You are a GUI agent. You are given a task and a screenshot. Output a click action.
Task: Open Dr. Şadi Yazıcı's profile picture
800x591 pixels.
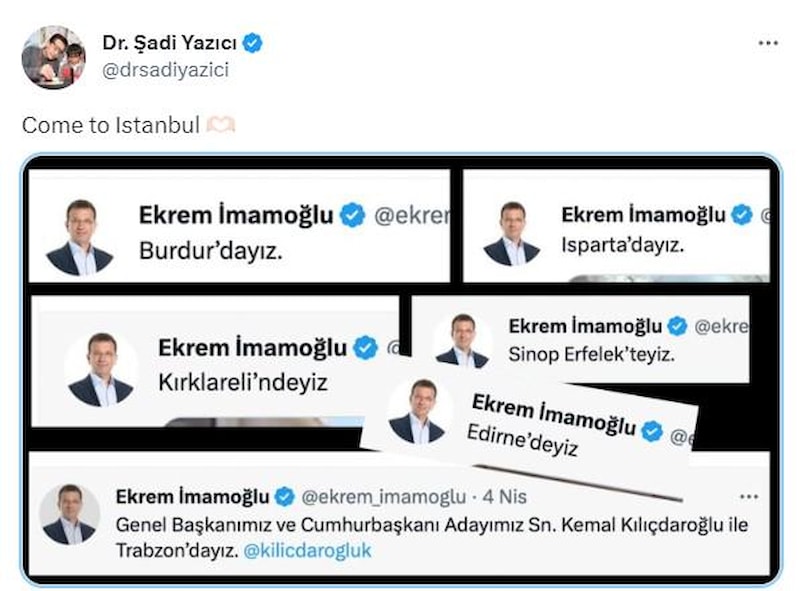pos(54,57)
